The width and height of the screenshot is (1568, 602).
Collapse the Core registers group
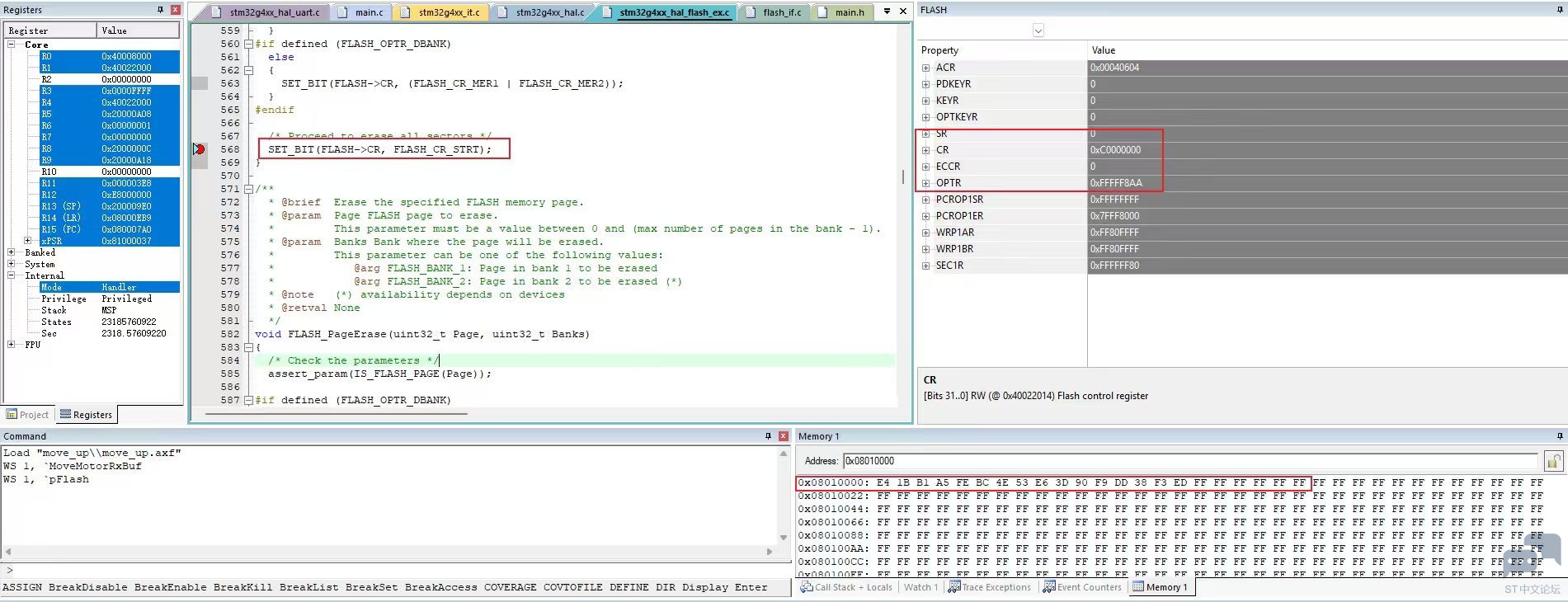coord(11,45)
